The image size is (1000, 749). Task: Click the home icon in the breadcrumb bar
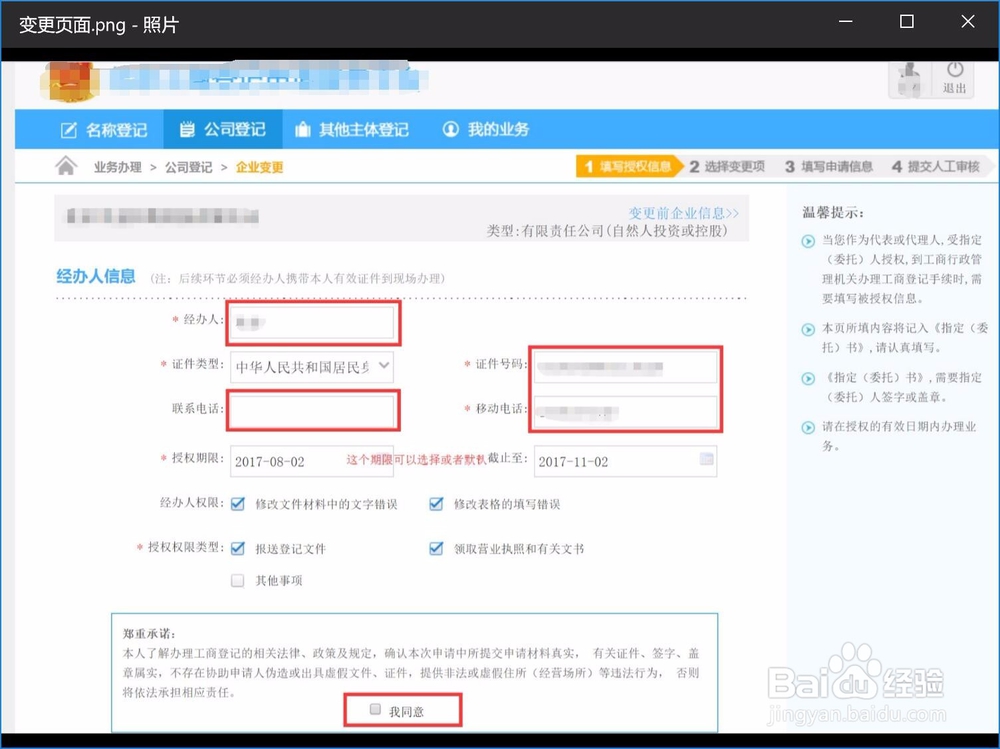pyautogui.click(x=66, y=166)
